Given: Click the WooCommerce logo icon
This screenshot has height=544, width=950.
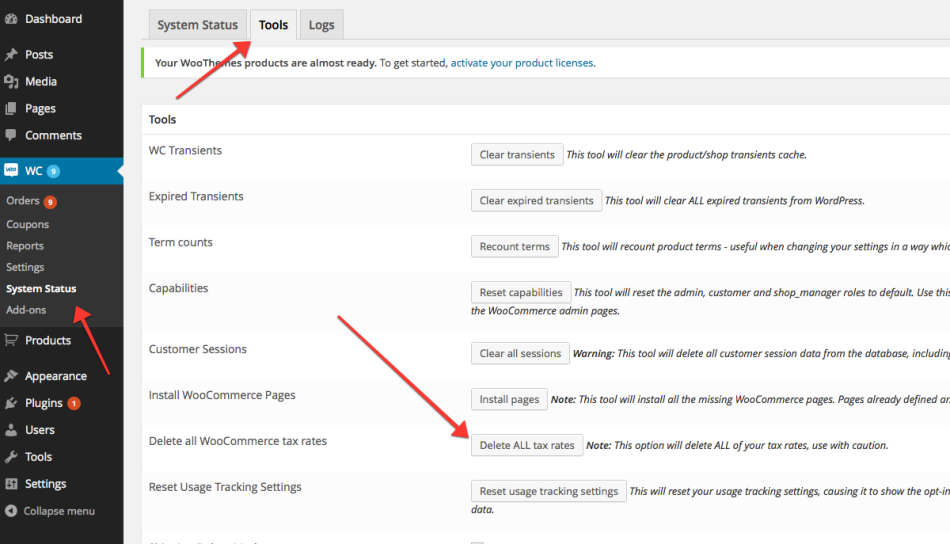Looking at the screenshot, I should (11, 170).
